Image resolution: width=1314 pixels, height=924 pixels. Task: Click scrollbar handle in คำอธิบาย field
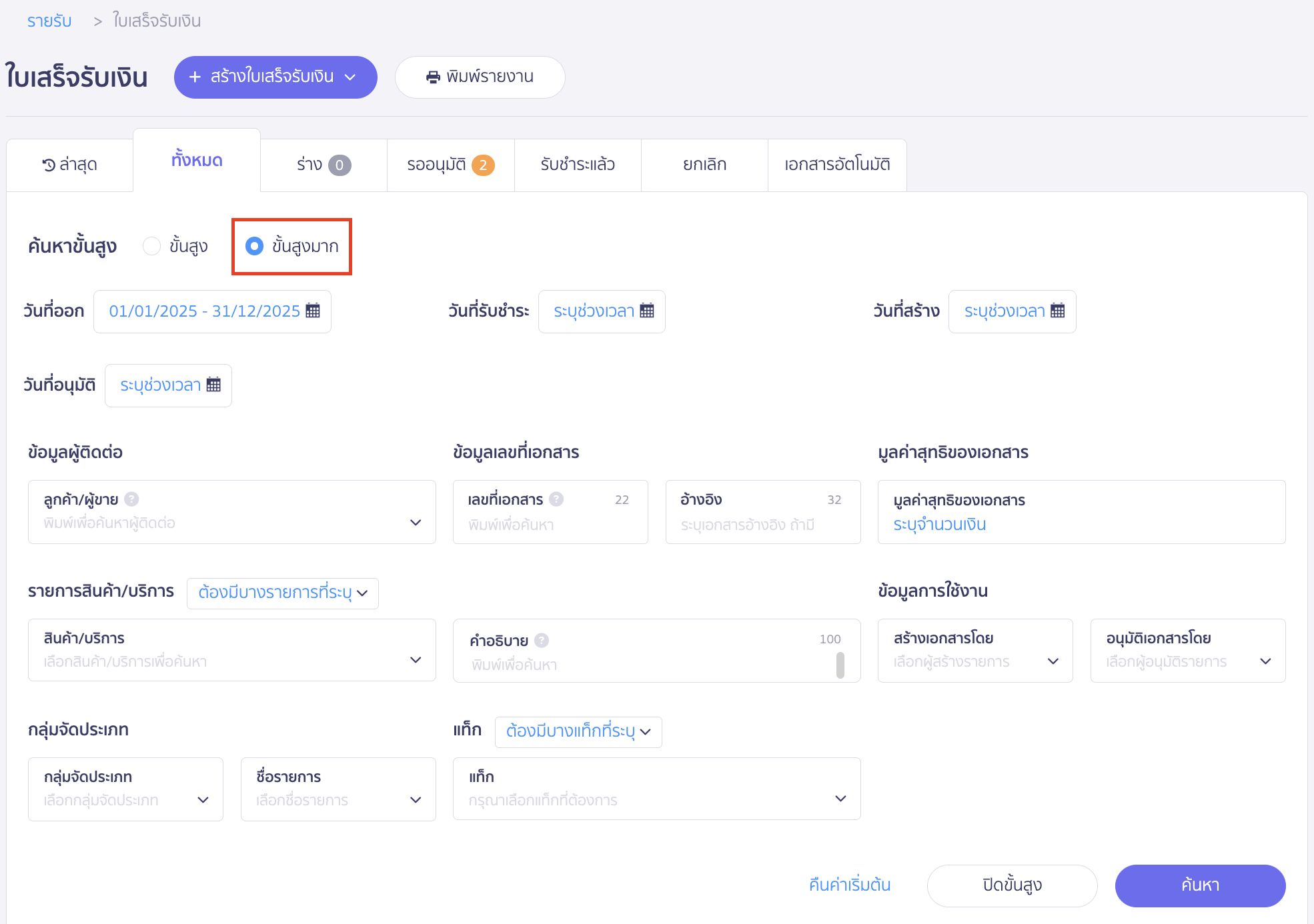[840, 665]
